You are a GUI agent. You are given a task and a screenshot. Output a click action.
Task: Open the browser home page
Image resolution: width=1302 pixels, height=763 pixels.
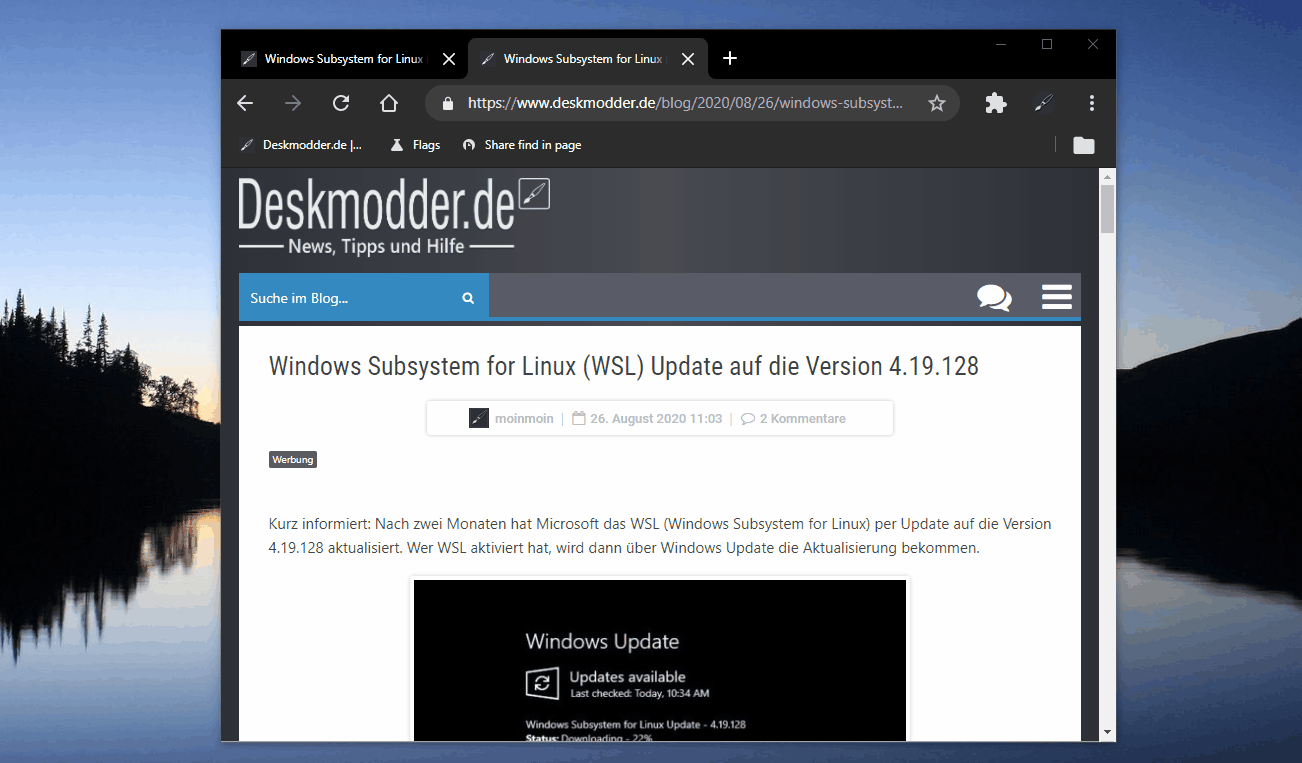pos(389,103)
